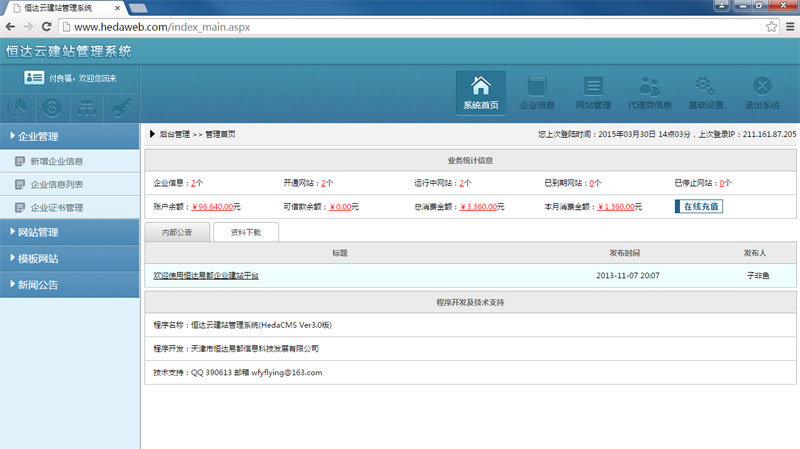Viewport: 800px width, 449px height.
Task: Click the dollar sign shortcut icon
Action: [51, 108]
